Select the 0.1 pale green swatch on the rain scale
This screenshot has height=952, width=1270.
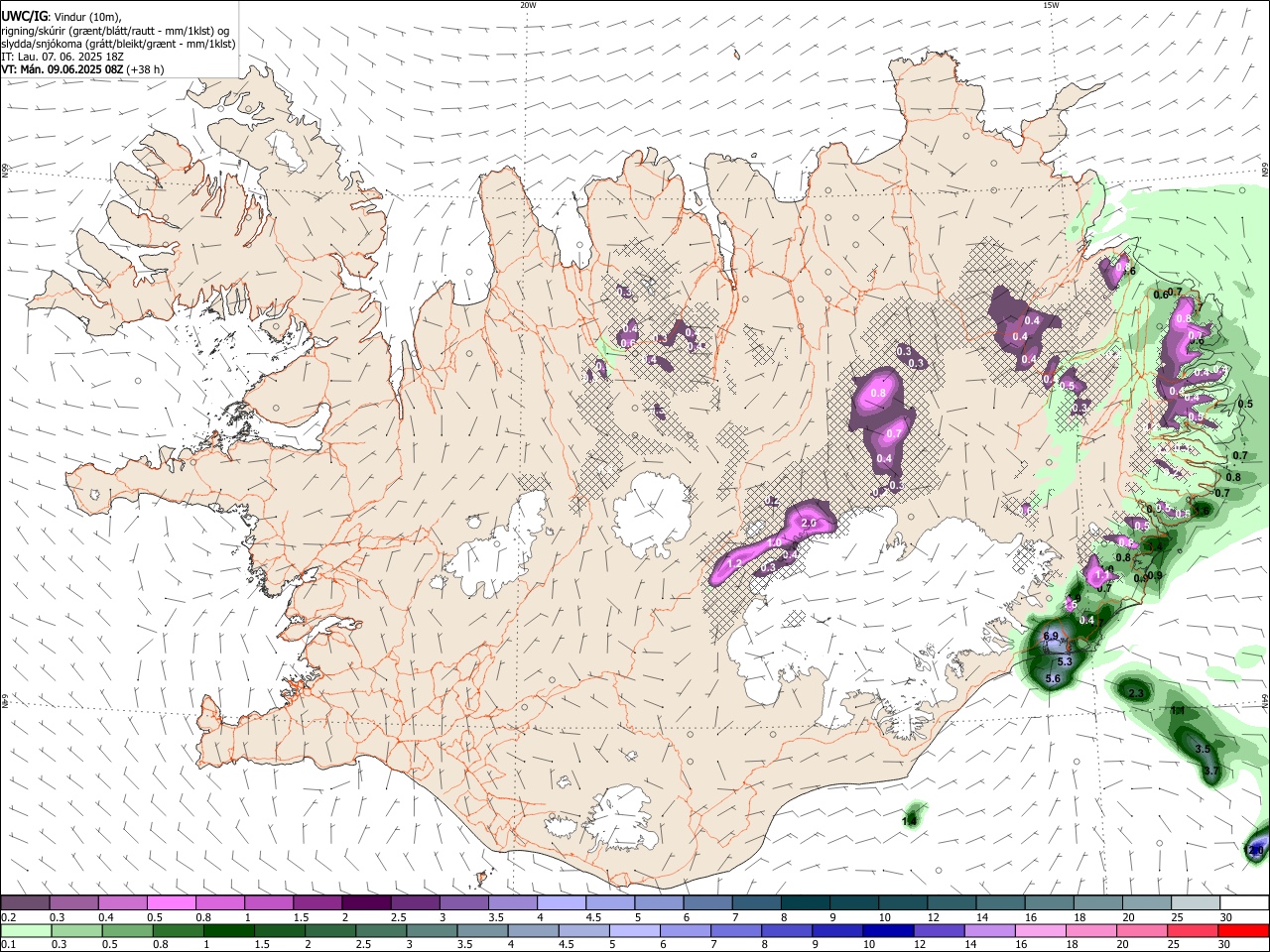point(28,930)
